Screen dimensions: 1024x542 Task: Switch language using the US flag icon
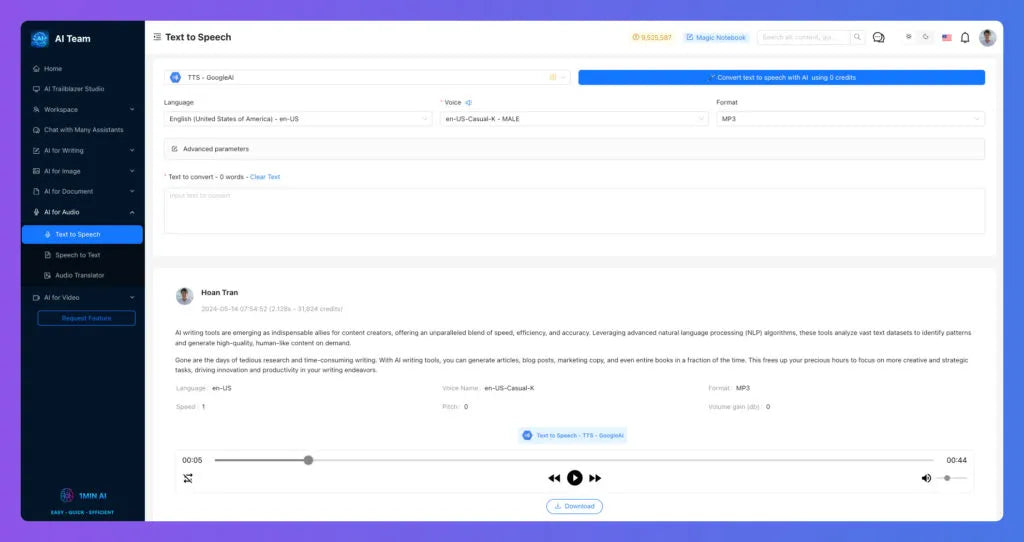(x=946, y=38)
